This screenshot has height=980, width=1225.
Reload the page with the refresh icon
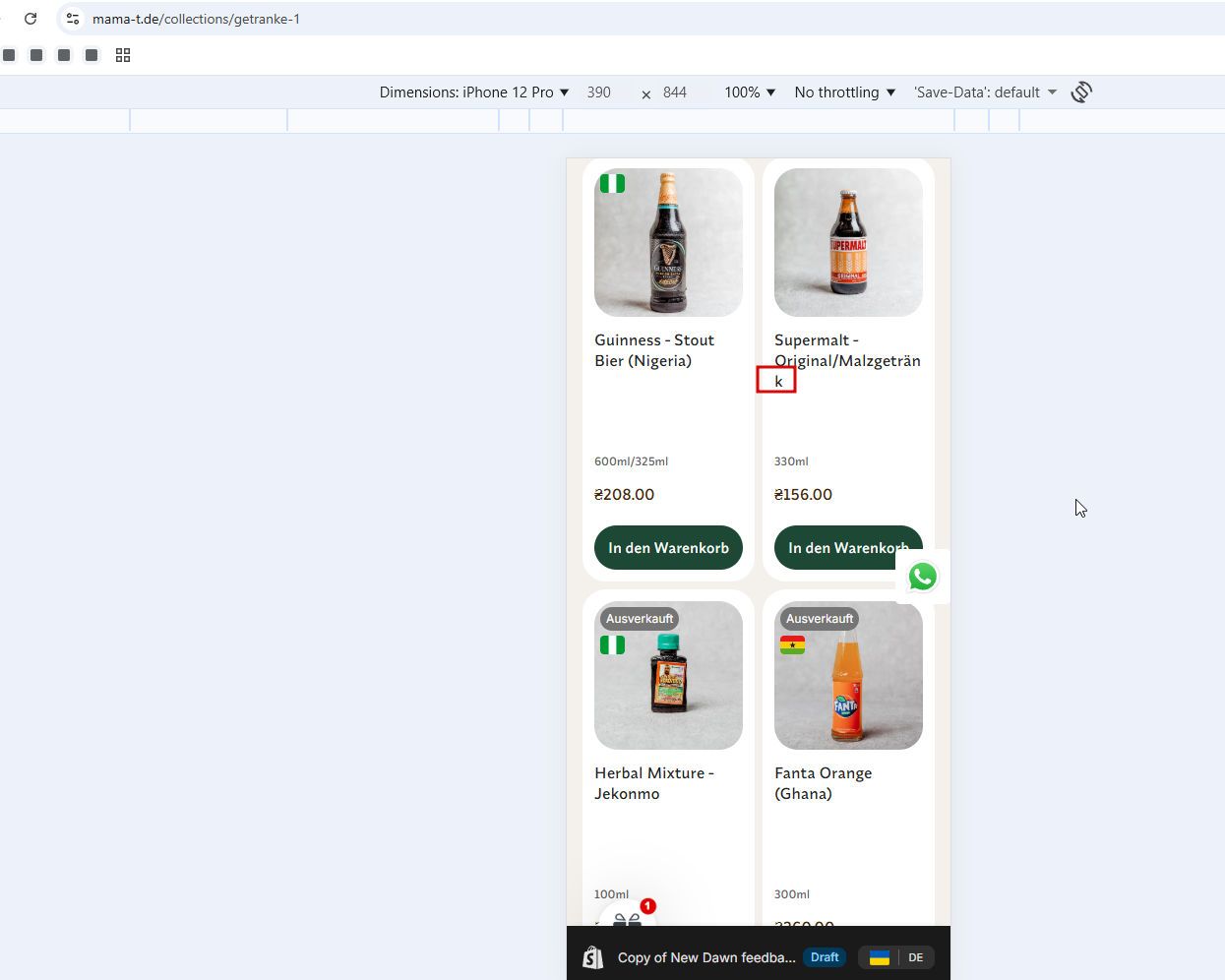[31, 19]
